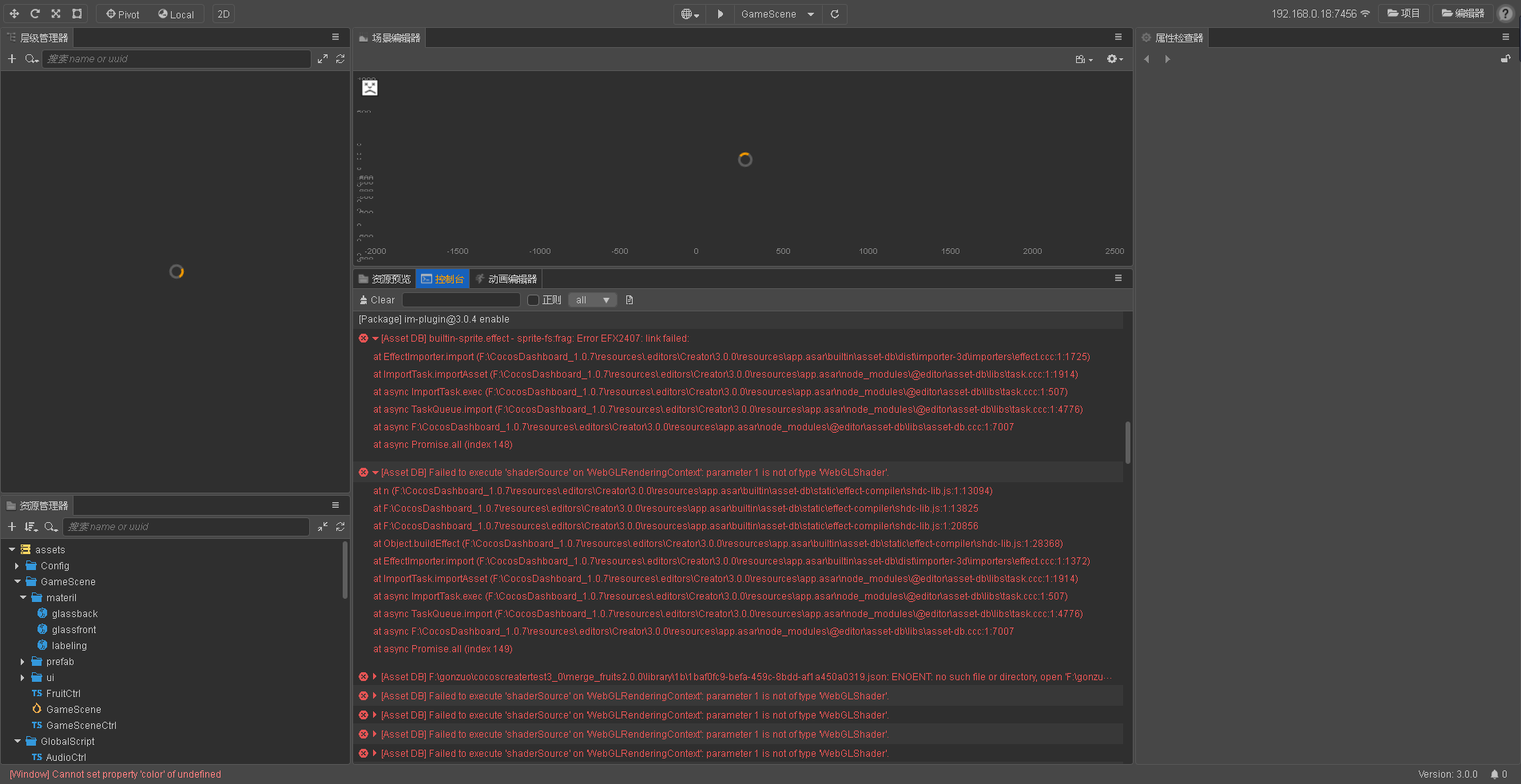Select the Rotate transform tool
1521x784 pixels.
[35, 14]
